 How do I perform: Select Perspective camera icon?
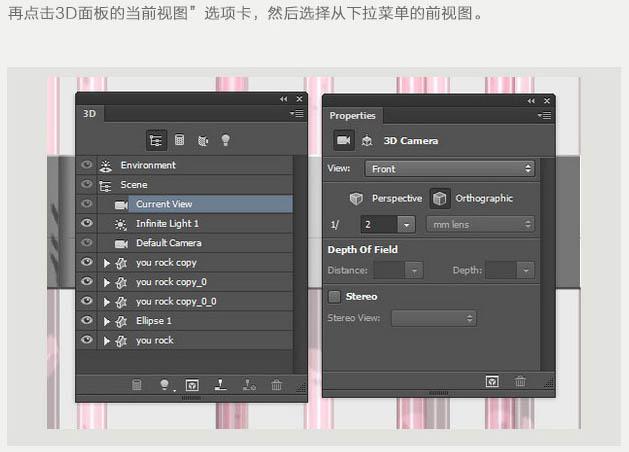click(356, 198)
